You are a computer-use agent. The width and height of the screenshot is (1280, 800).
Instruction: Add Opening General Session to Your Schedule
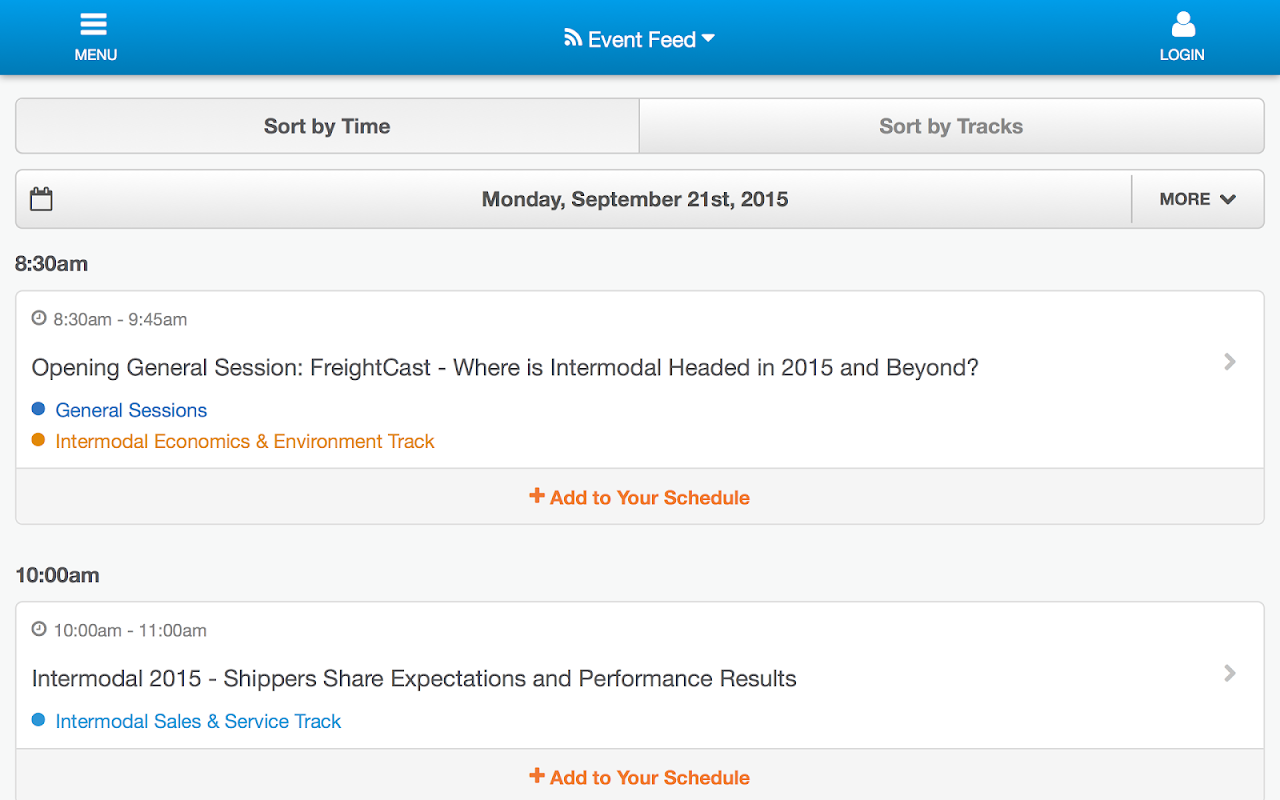coord(640,497)
